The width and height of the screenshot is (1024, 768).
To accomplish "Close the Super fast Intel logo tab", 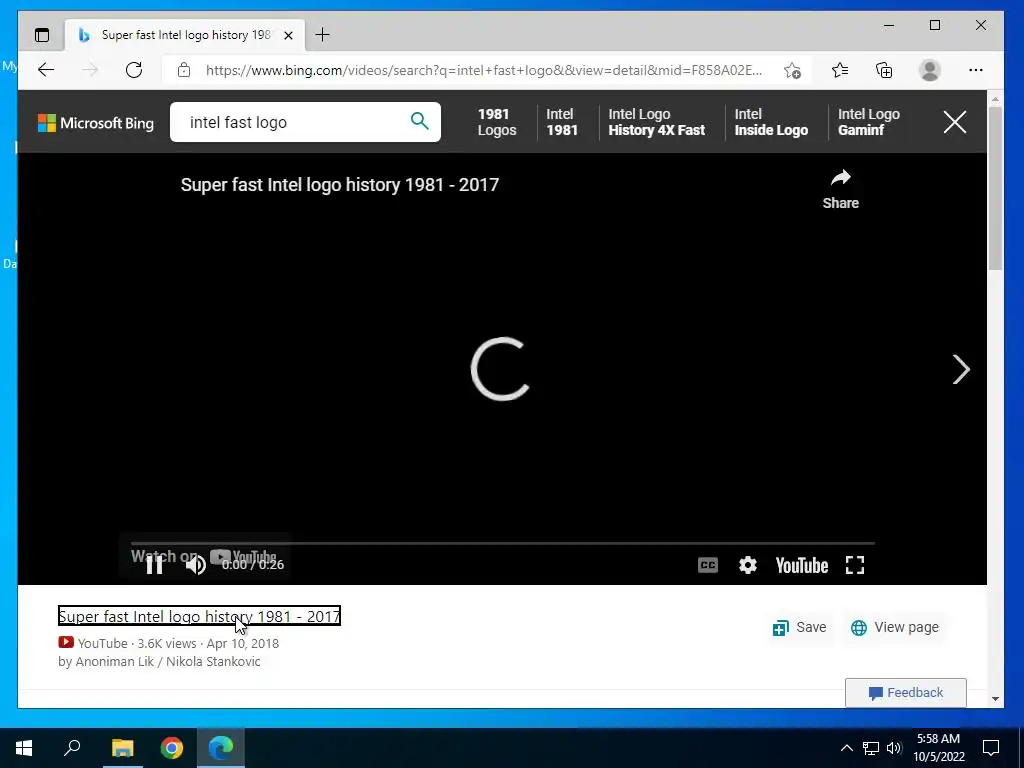I will (x=288, y=35).
